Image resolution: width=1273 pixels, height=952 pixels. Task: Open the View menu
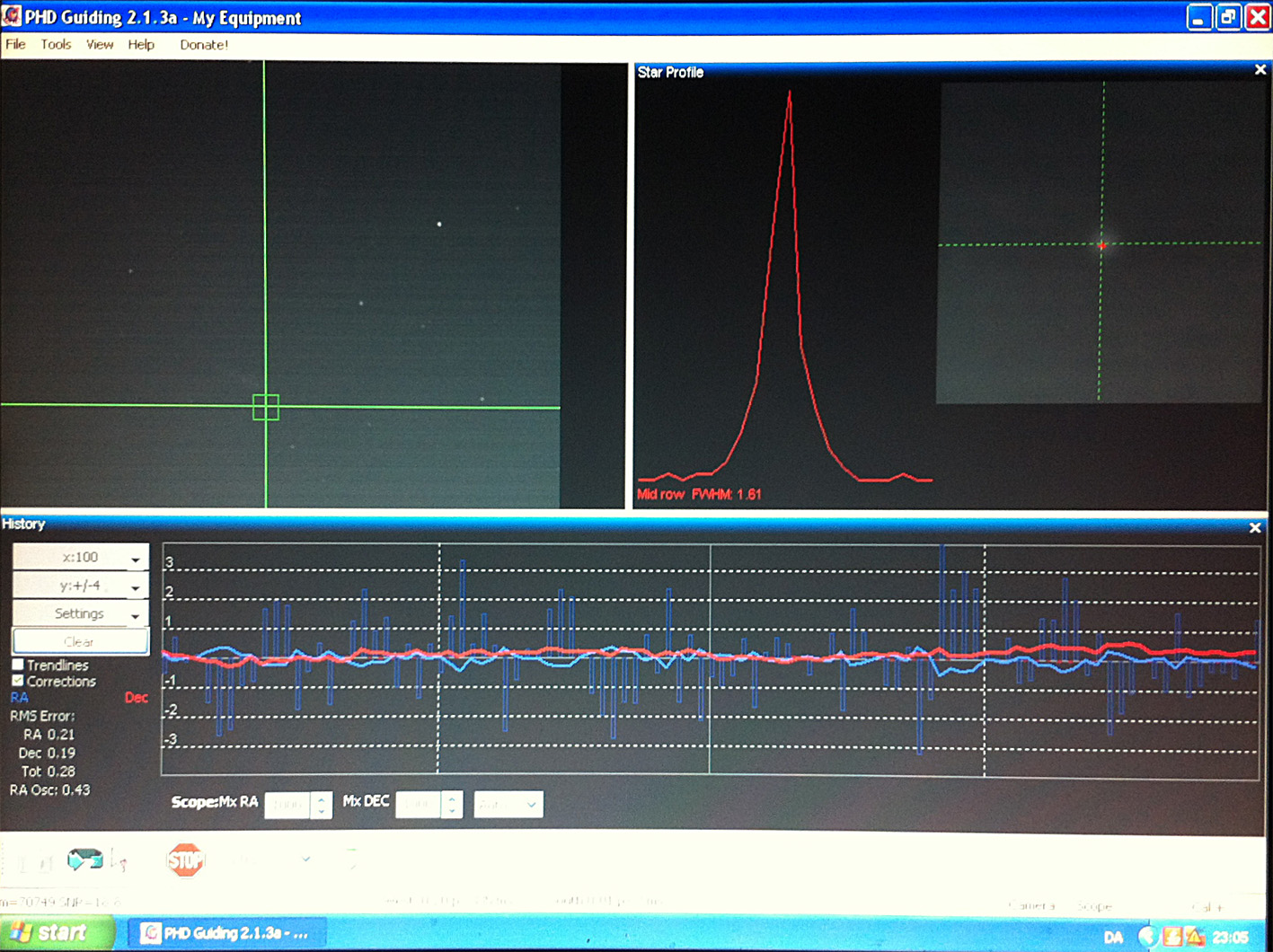coord(100,44)
